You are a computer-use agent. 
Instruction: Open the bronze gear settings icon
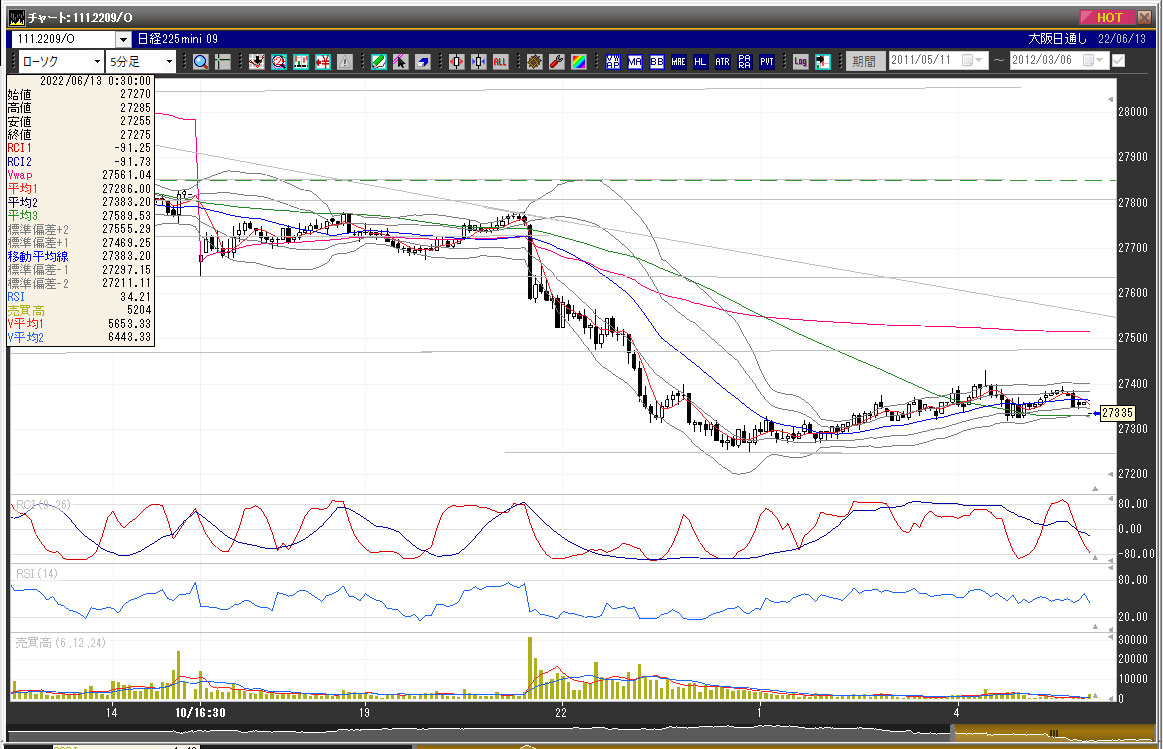tap(534, 62)
